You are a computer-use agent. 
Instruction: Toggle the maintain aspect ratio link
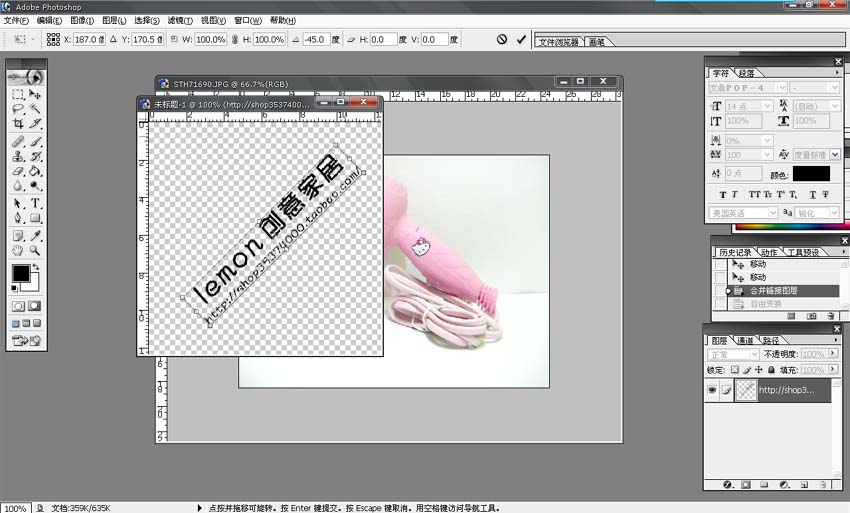[235, 40]
